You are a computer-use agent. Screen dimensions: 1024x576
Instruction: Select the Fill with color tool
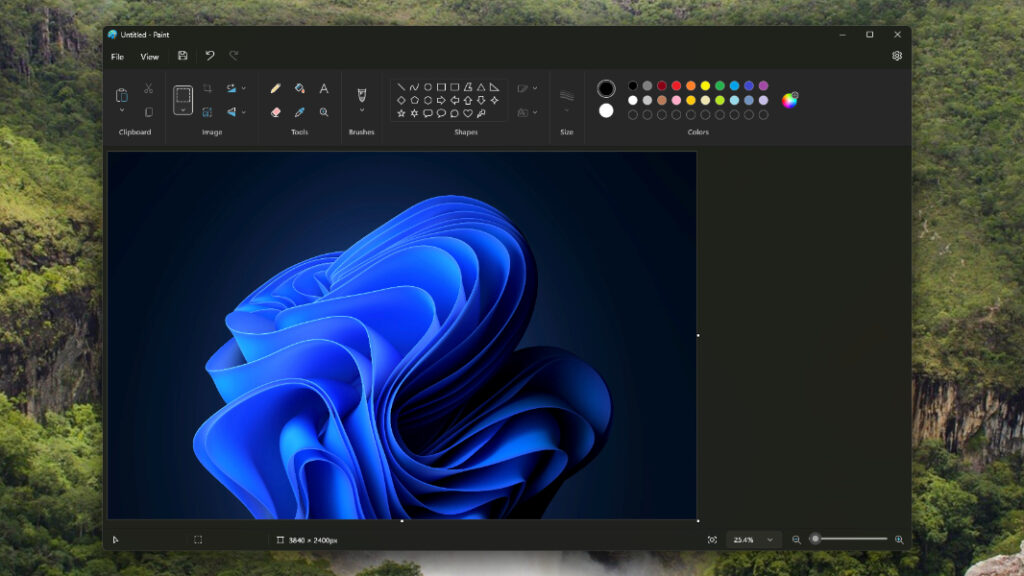coord(299,88)
